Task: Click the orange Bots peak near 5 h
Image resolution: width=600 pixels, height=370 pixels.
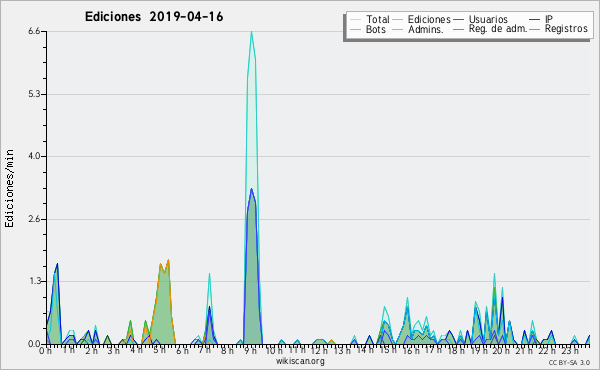Action: (x=168, y=261)
